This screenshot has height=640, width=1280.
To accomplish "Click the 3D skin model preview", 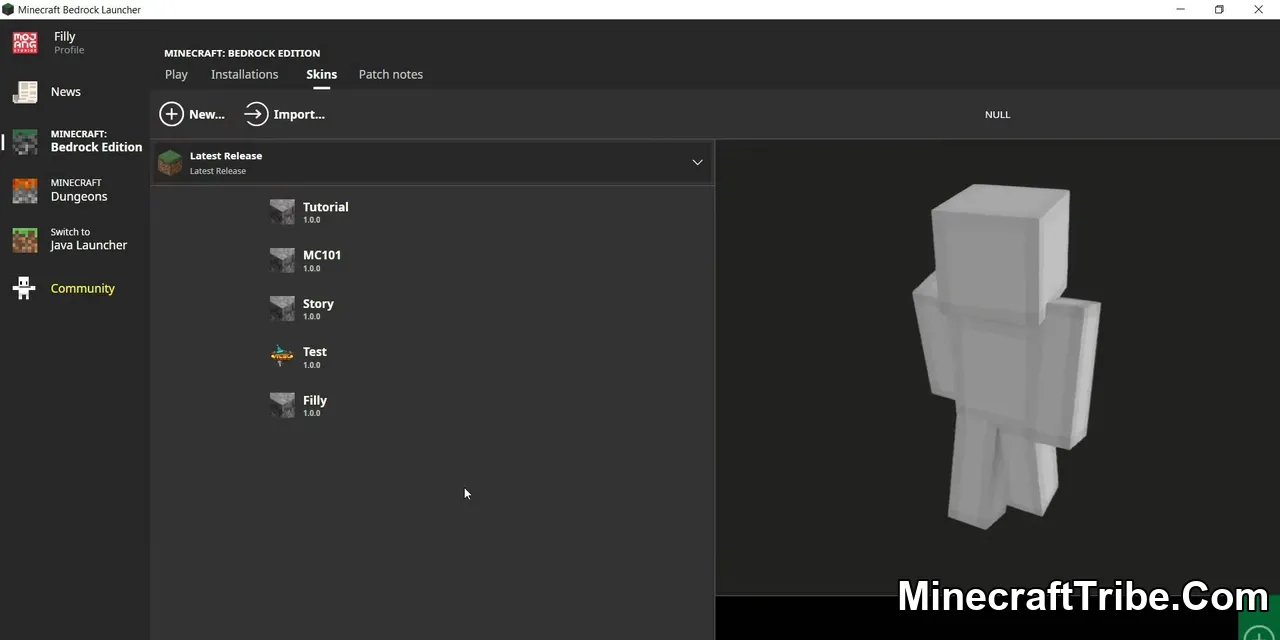I will coord(1004,355).
